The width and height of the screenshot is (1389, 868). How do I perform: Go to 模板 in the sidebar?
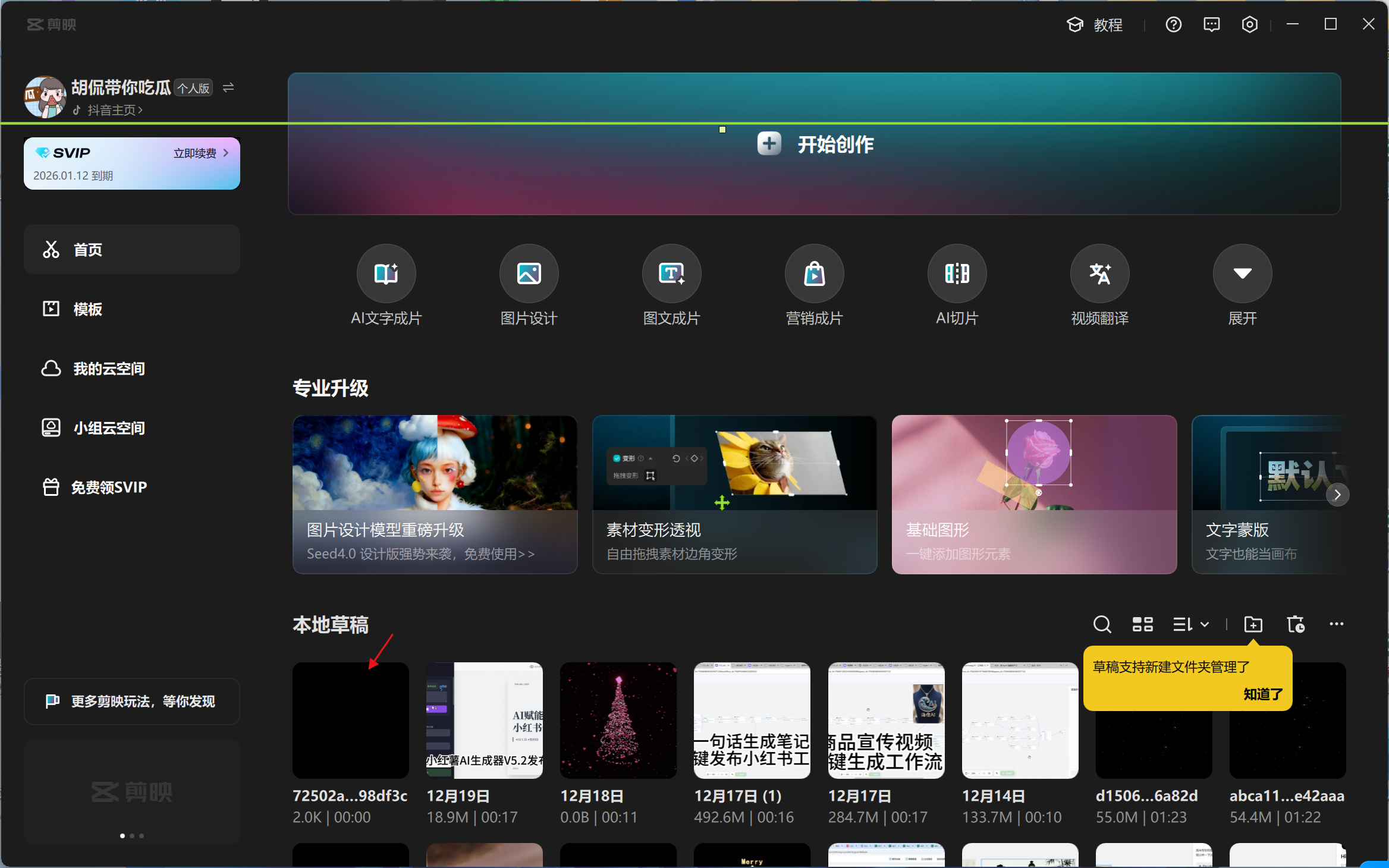[87, 309]
